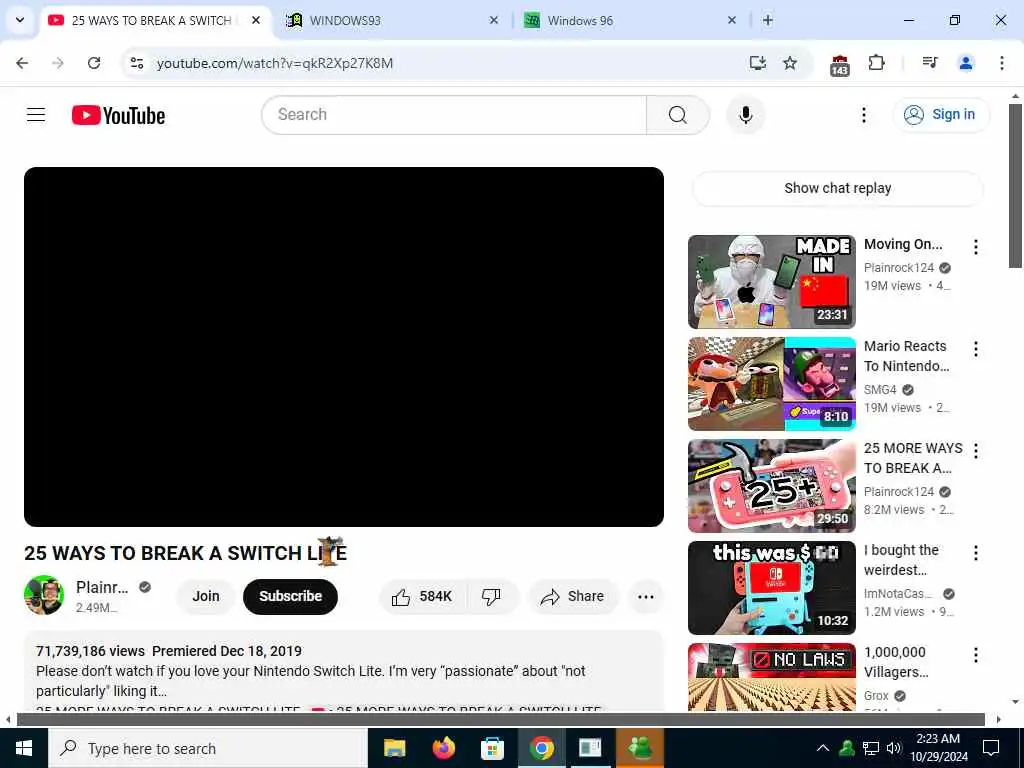Click the Windows taskbar search box

208,748
